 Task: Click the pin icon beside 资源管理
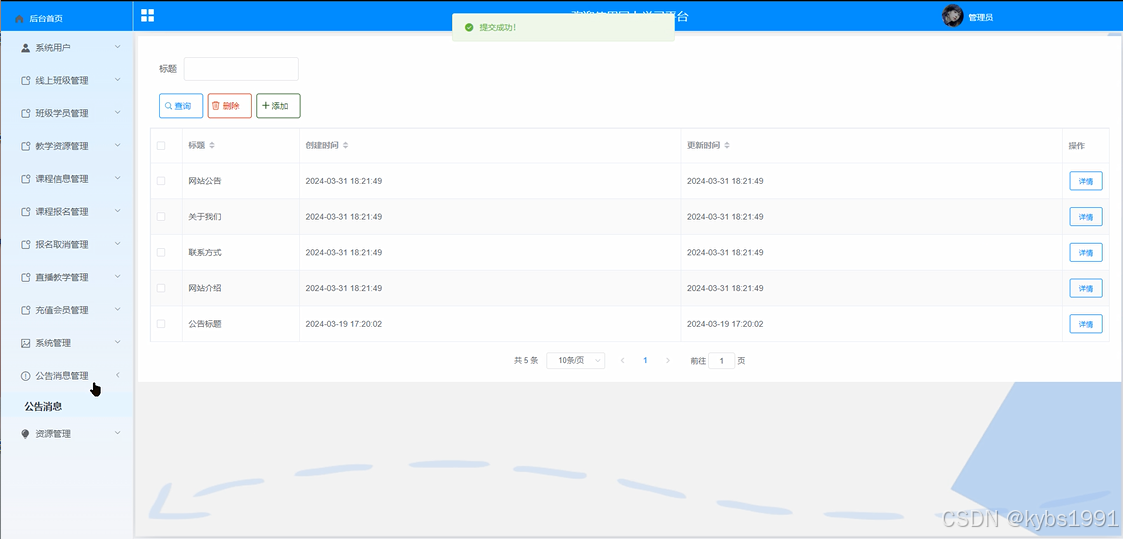click(x=26, y=434)
